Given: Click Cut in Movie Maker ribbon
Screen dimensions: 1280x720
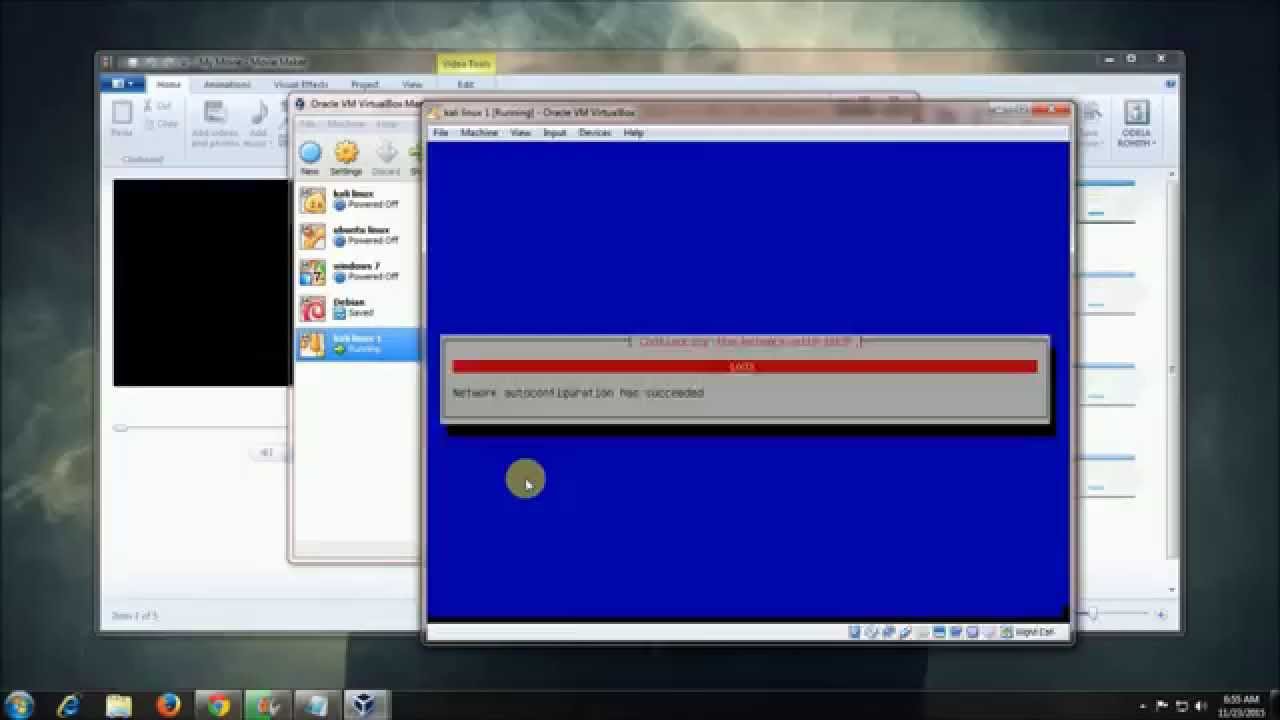Looking at the screenshot, I should click(158, 106).
